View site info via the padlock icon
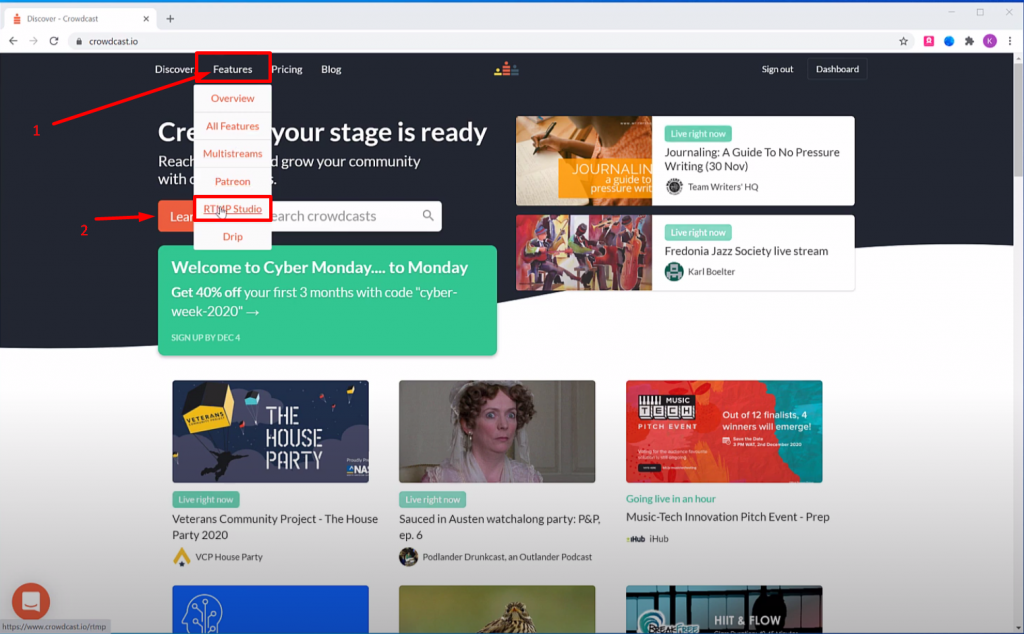 [x=79, y=41]
